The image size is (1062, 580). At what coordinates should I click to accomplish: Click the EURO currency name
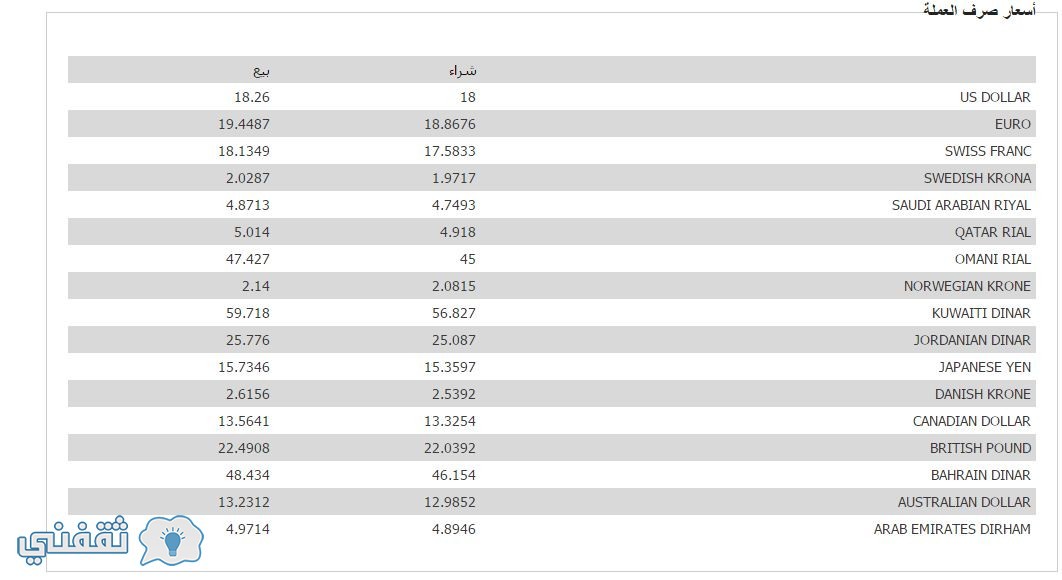click(x=1013, y=124)
